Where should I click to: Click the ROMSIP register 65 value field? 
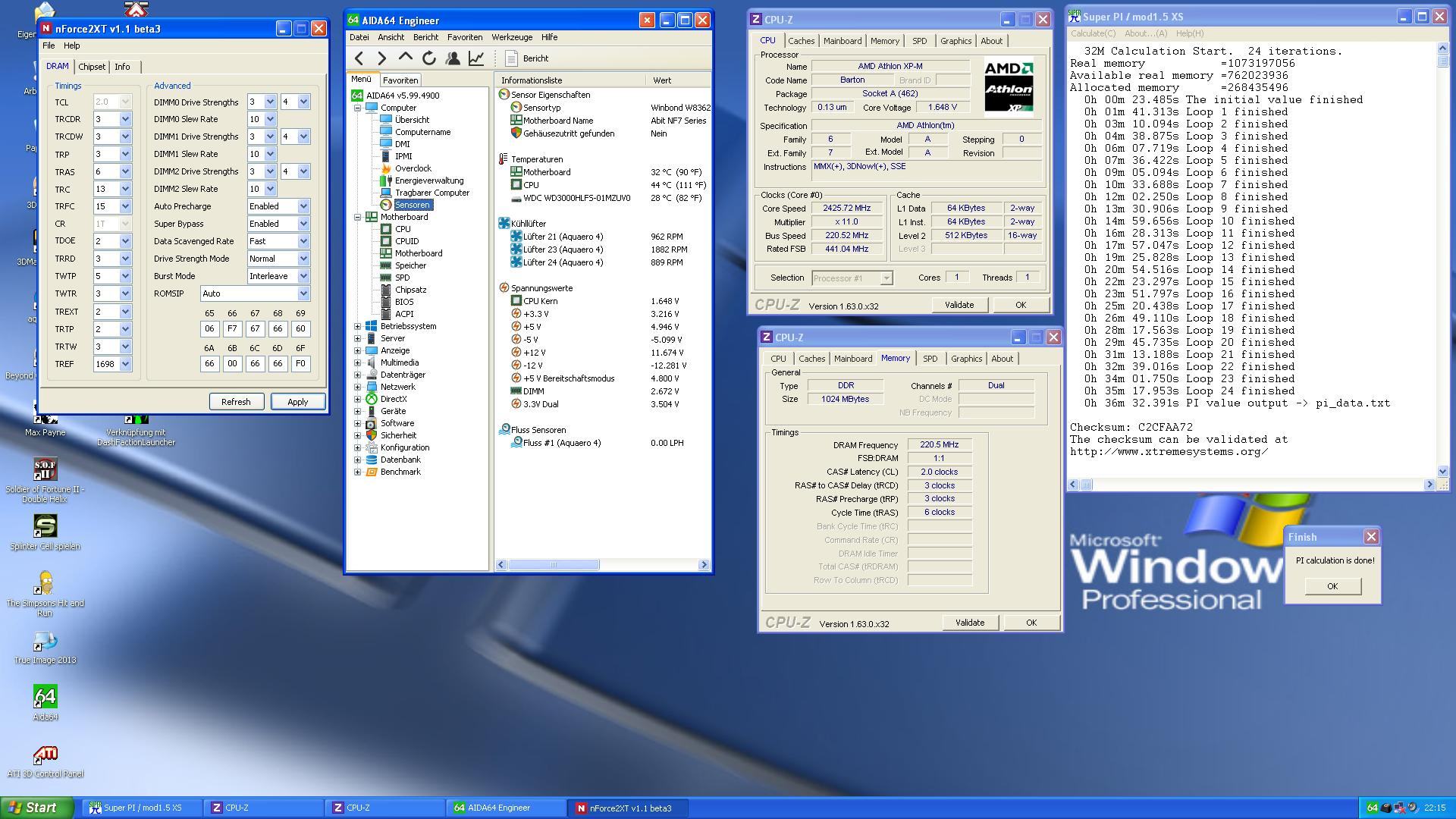209,329
